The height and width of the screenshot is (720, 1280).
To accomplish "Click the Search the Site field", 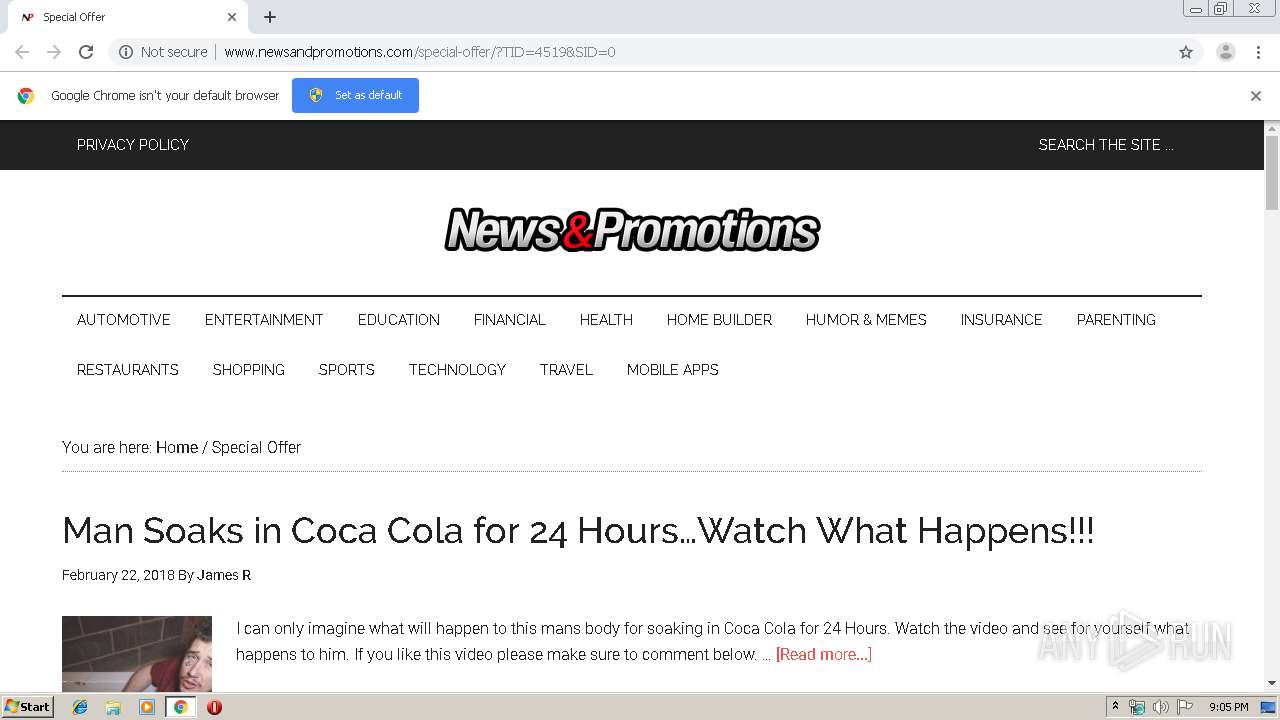I will pyautogui.click(x=1106, y=145).
